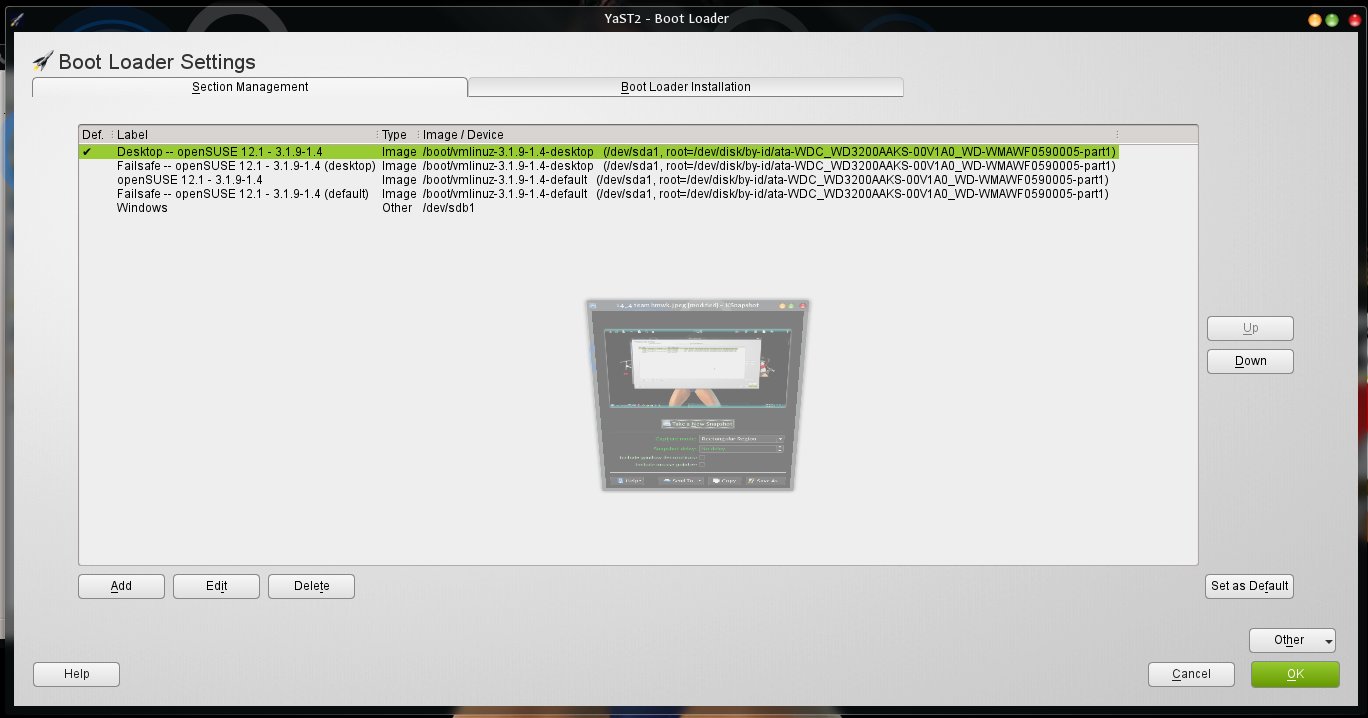The image size is (1368, 718).
Task: Click the Up button
Action: pos(1250,328)
